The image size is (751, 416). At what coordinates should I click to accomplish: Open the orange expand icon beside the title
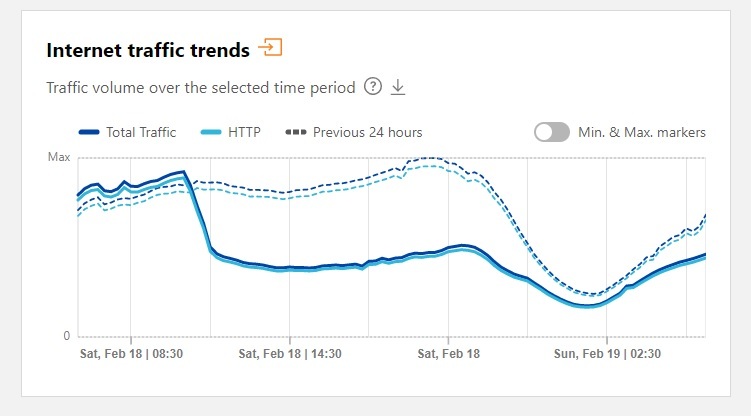(x=270, y=47)
